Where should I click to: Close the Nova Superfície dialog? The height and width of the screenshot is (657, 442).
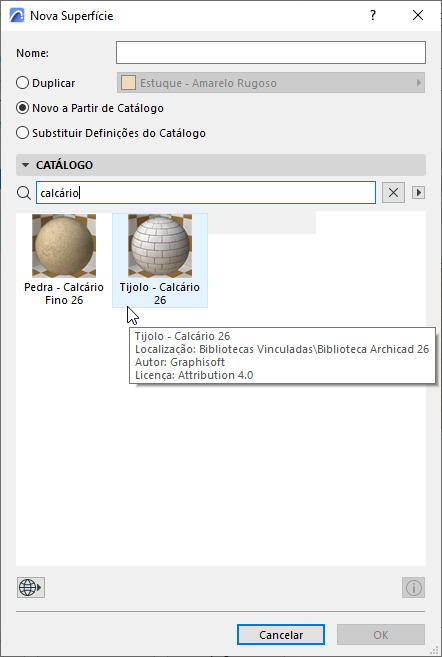point(418,16)
